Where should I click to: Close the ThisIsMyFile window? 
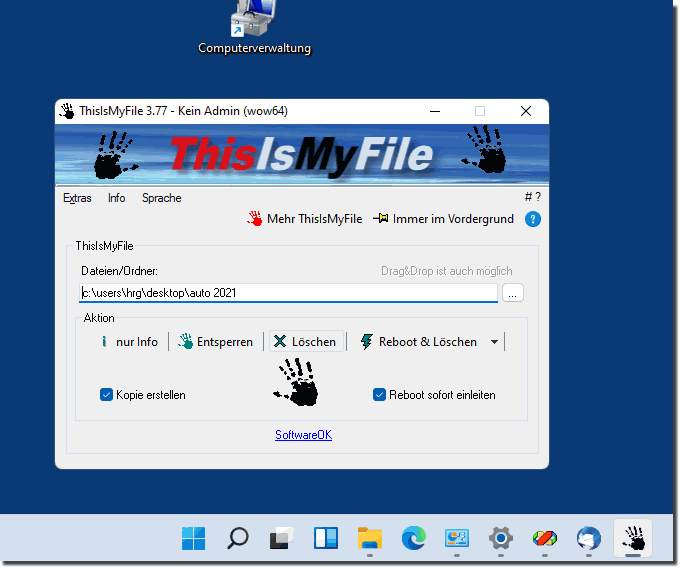pos(526,111)
